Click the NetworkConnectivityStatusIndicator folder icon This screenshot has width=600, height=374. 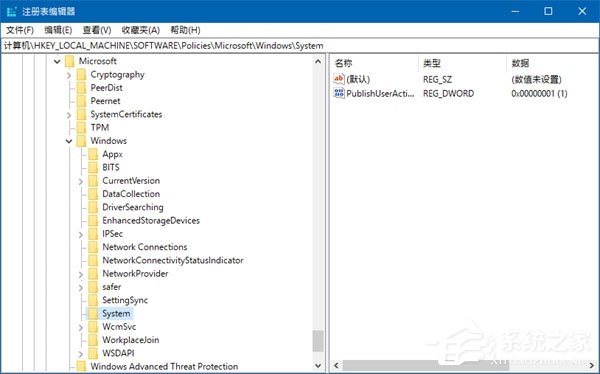[93, 260]
